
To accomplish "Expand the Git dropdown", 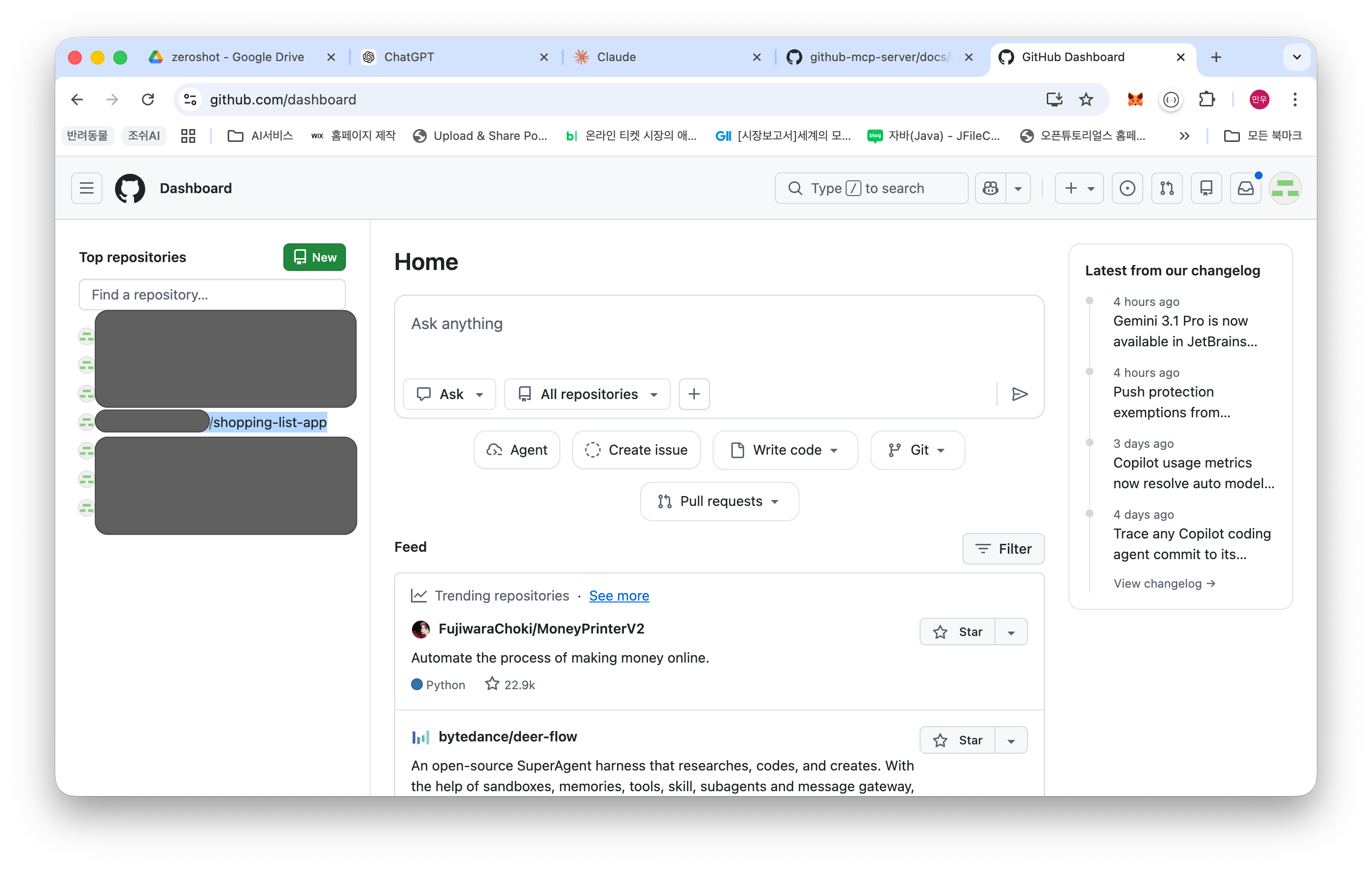I will (917, 450).
